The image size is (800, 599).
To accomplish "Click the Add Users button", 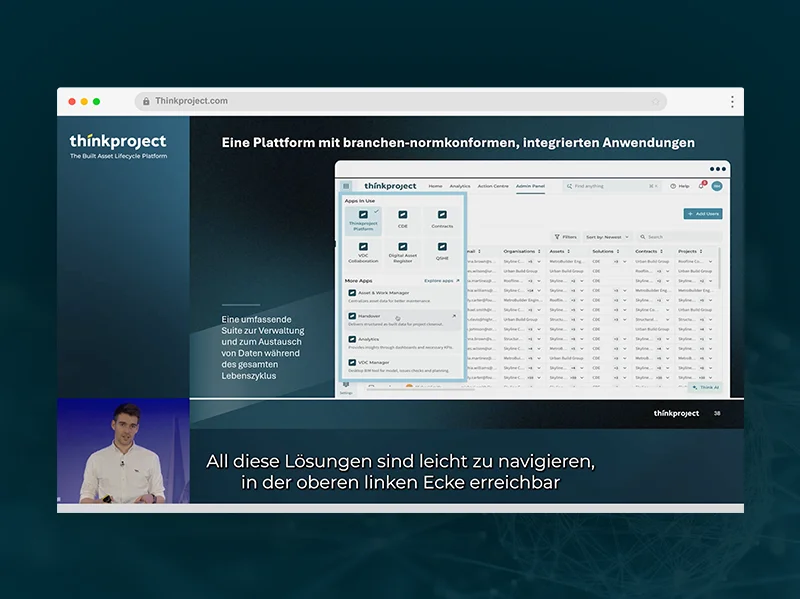I will point(703,214).
